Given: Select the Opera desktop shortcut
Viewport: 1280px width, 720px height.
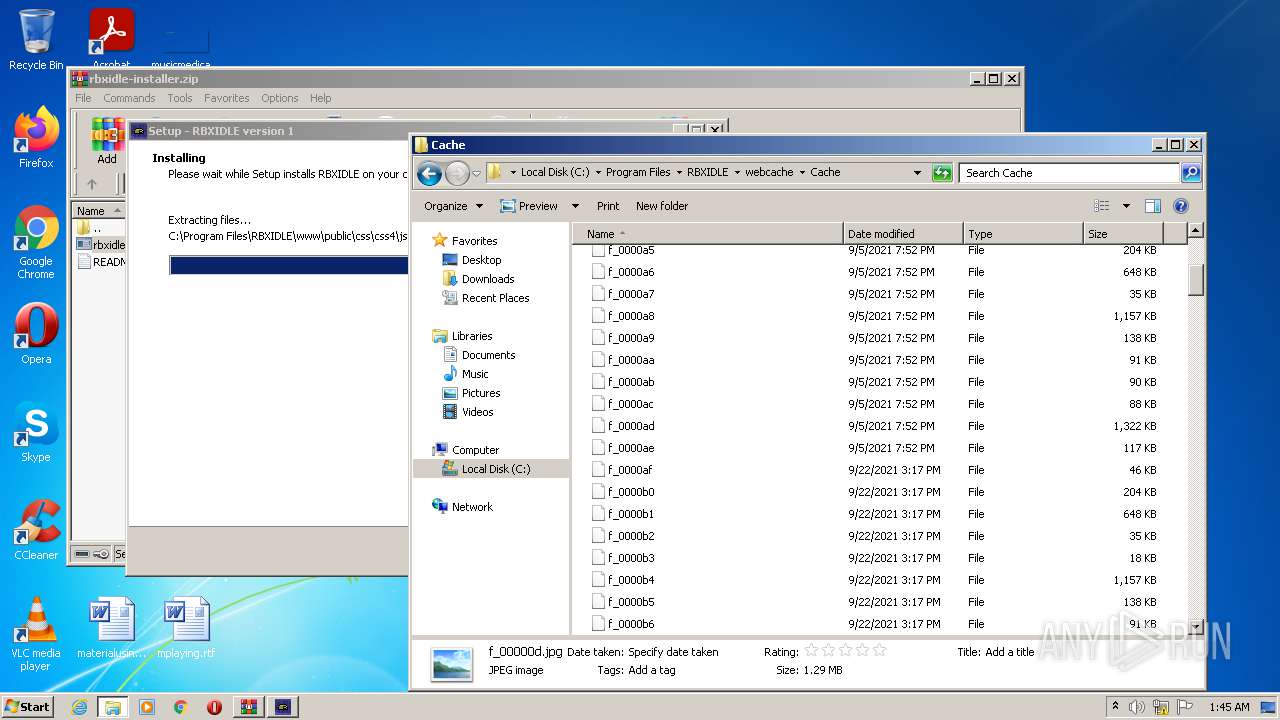Looking at the screenshot, I should point(36,335).
